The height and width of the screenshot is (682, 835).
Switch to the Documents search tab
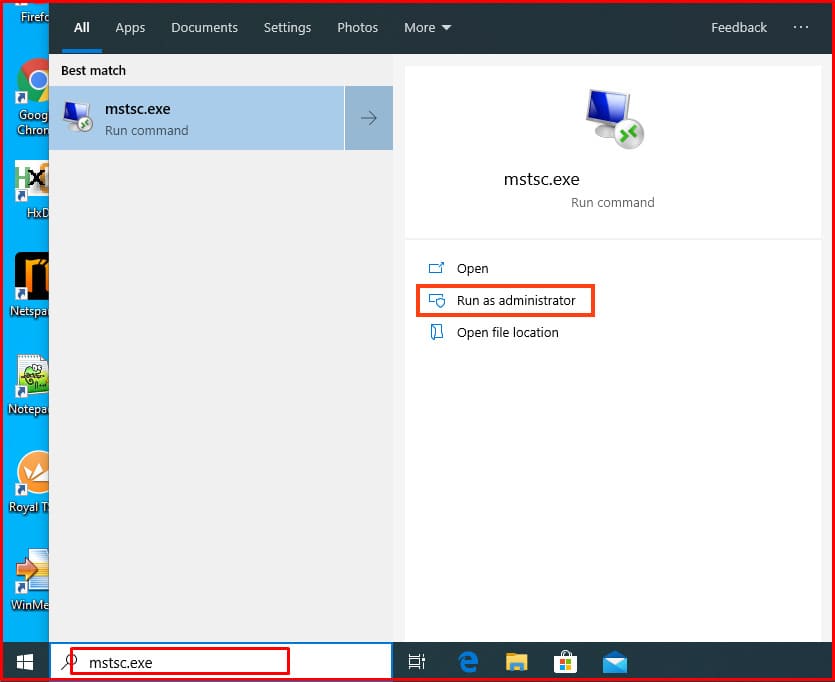tap(204, 28)
